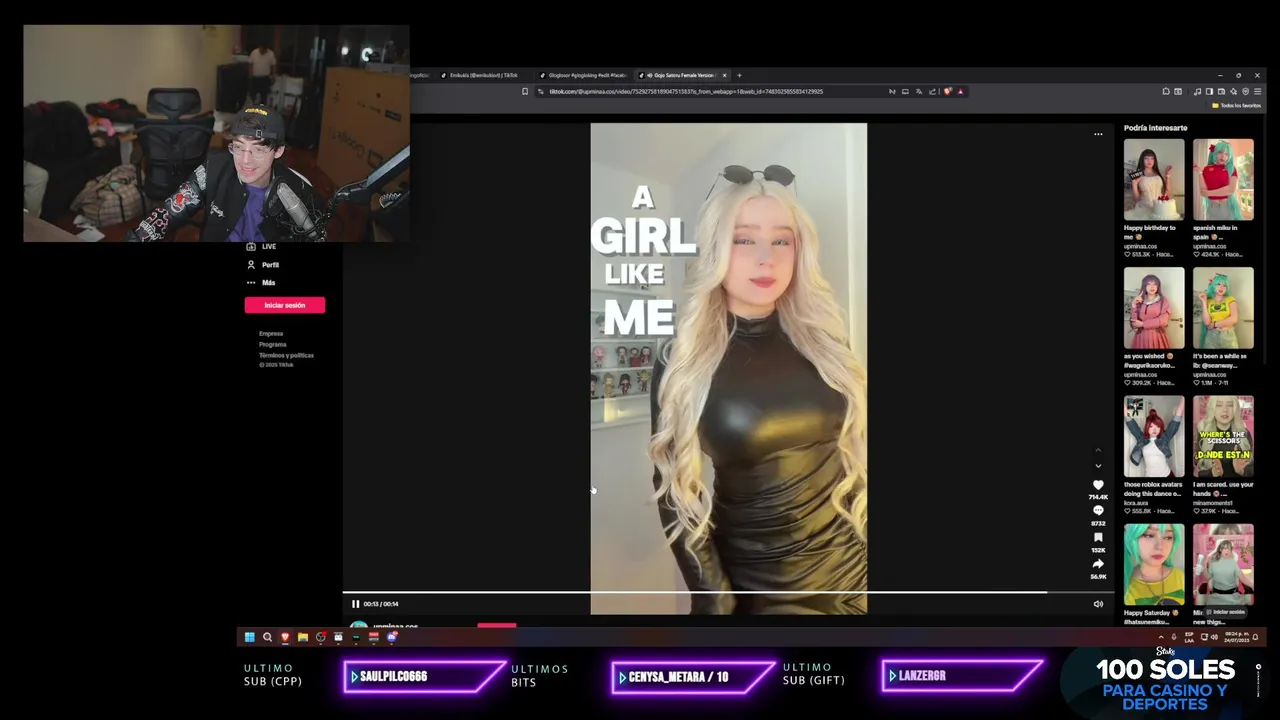Open 'Happy birthday to me' suggested video

click(x=1154, y=180)
